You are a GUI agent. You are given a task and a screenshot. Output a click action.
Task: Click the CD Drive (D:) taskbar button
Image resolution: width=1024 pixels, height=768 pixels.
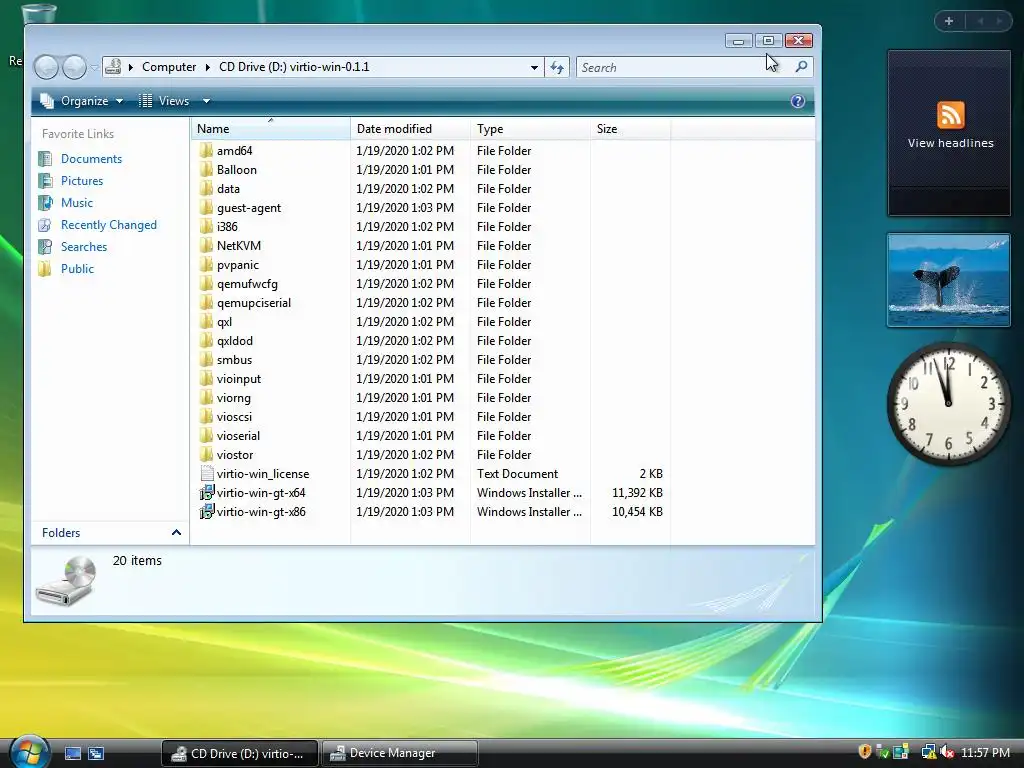[240, 753]
